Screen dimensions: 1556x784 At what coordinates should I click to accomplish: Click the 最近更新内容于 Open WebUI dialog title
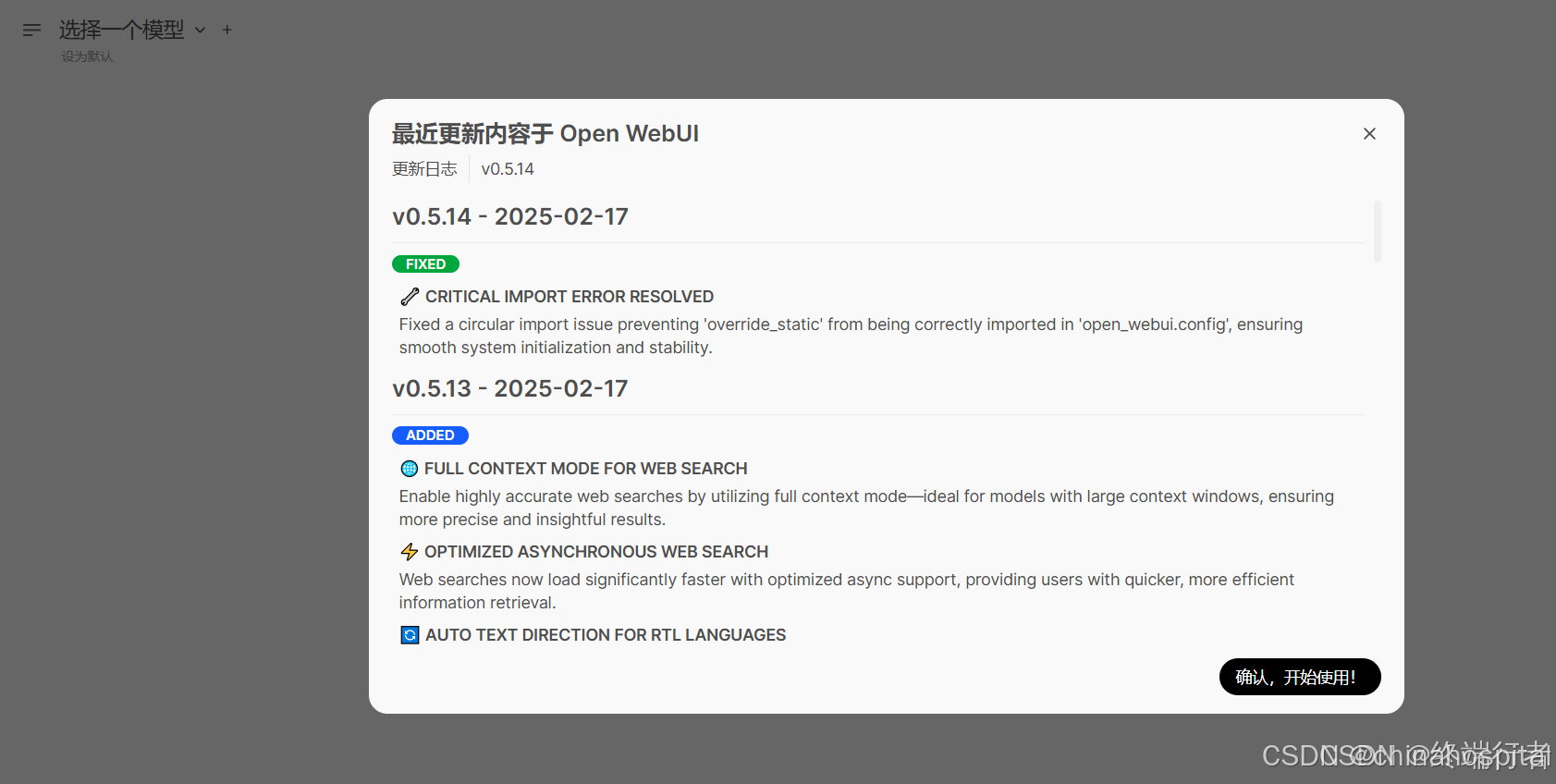(545, 134)
